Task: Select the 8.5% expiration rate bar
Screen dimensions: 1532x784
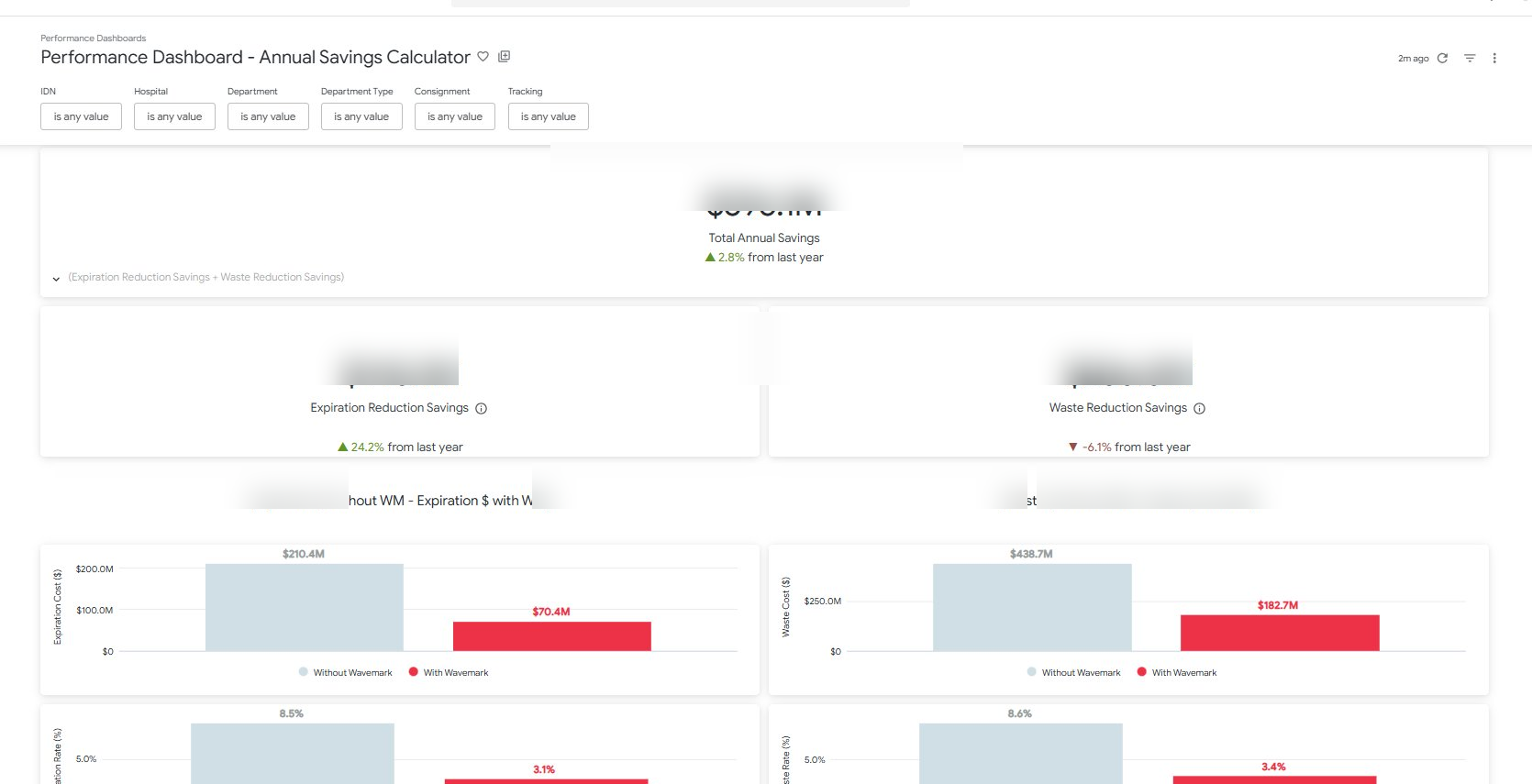Action: click(x=293, y=754)
